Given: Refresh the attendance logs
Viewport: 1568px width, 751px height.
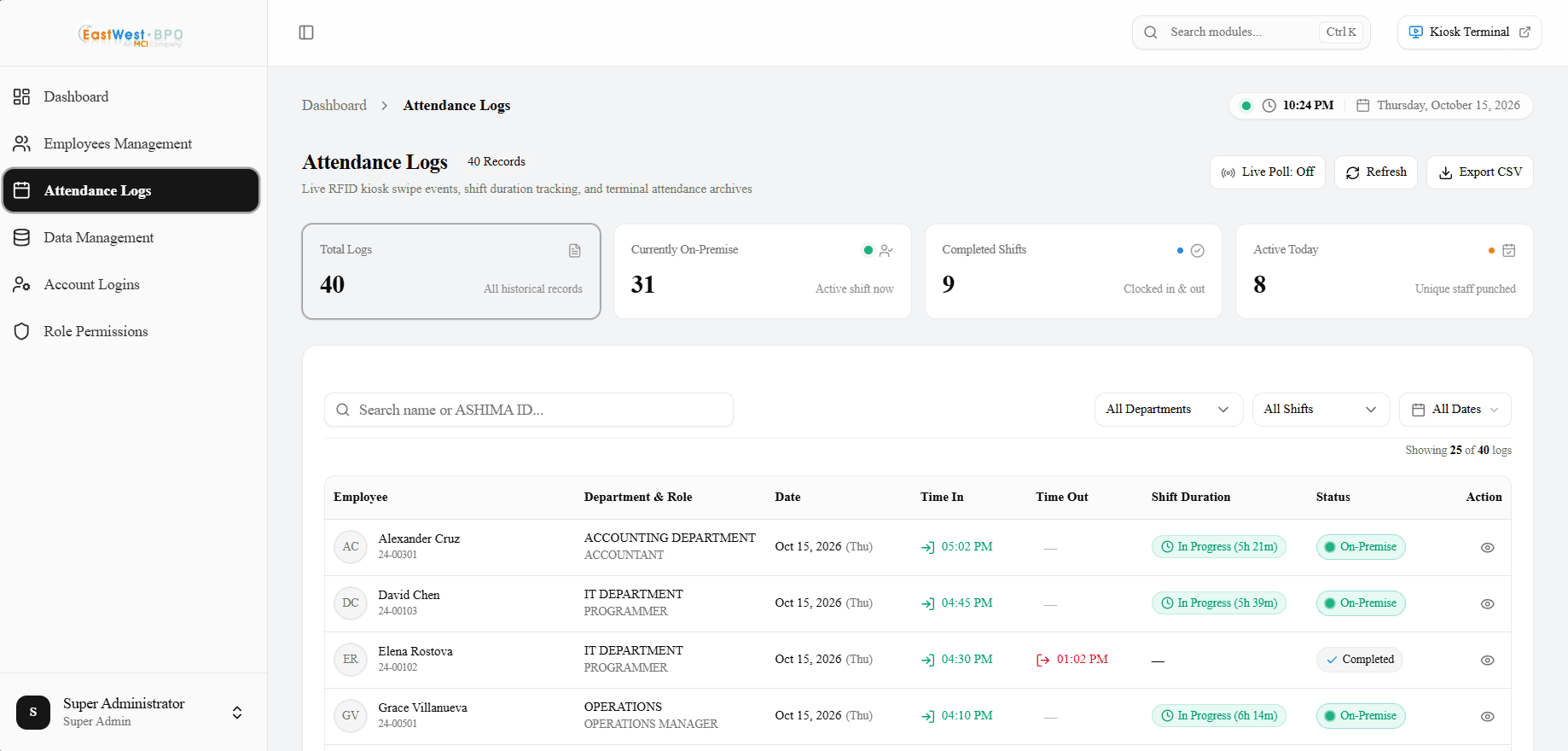Looking at the screenshot, I should click(x=1376, y=172).
